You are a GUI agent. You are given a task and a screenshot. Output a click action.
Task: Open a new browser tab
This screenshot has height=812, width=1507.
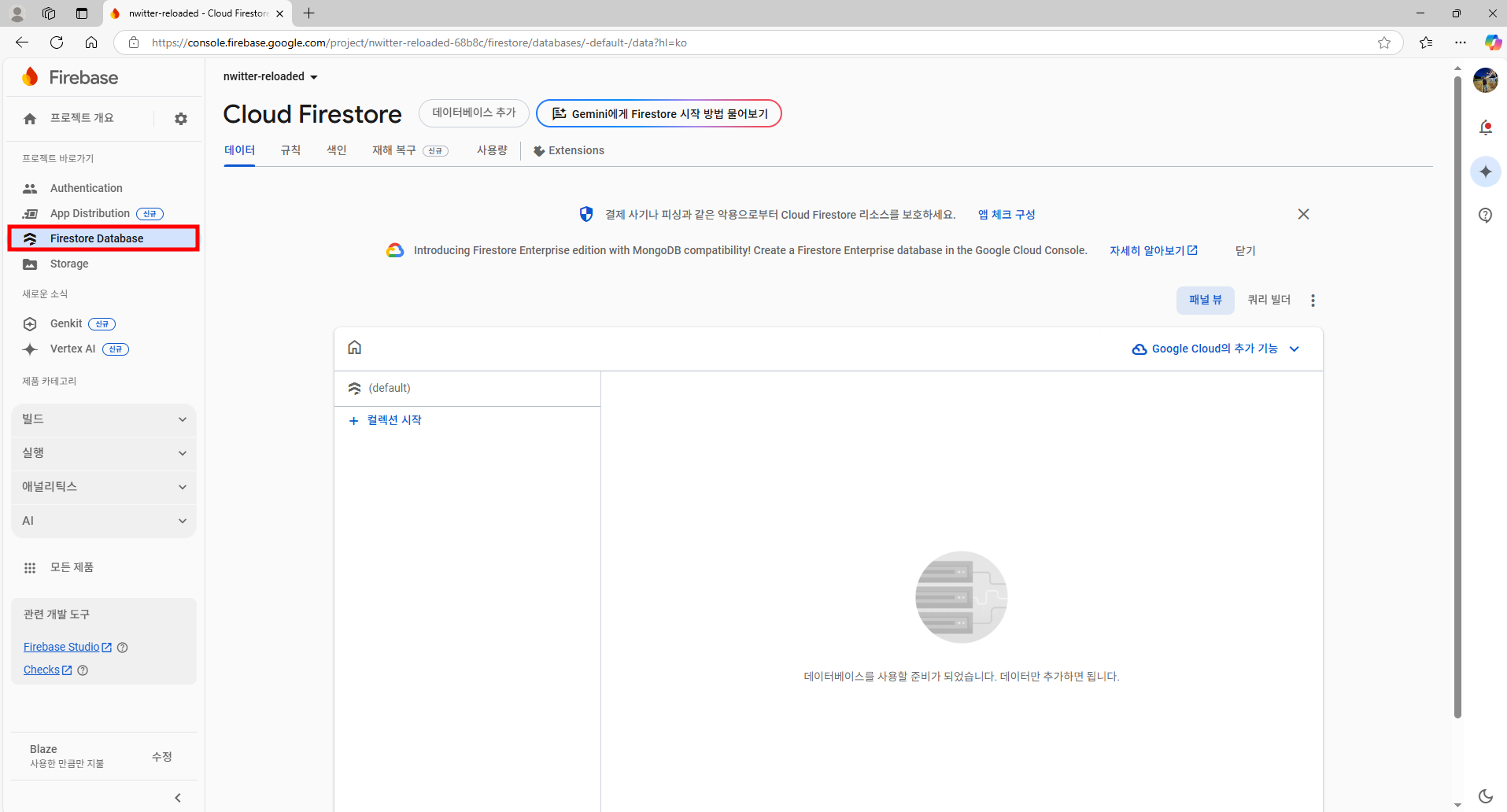pyautogui.click(x=309, y=13)
